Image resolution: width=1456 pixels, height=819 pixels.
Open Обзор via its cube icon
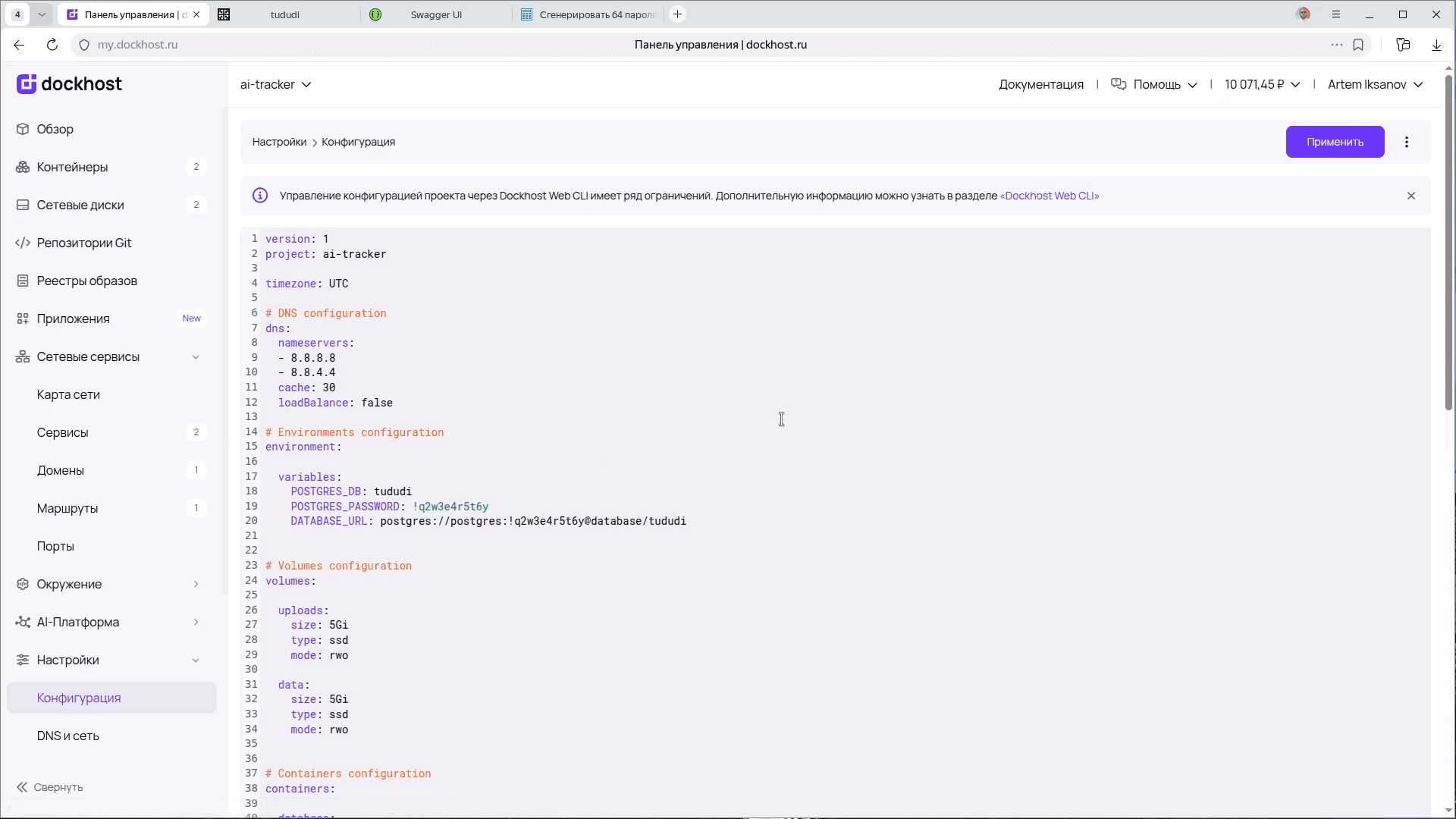click(x=23, y=129)
